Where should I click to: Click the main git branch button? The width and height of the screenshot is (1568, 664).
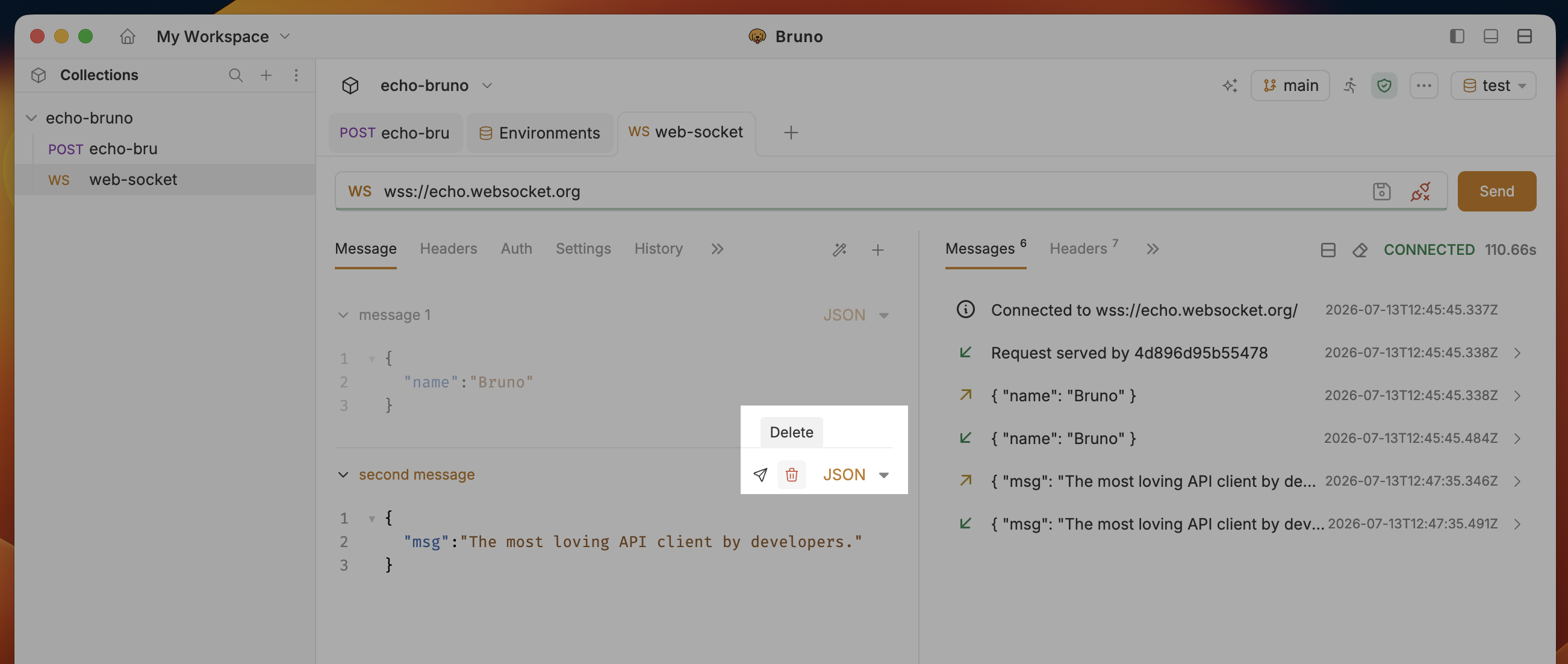click(1290, 86)
